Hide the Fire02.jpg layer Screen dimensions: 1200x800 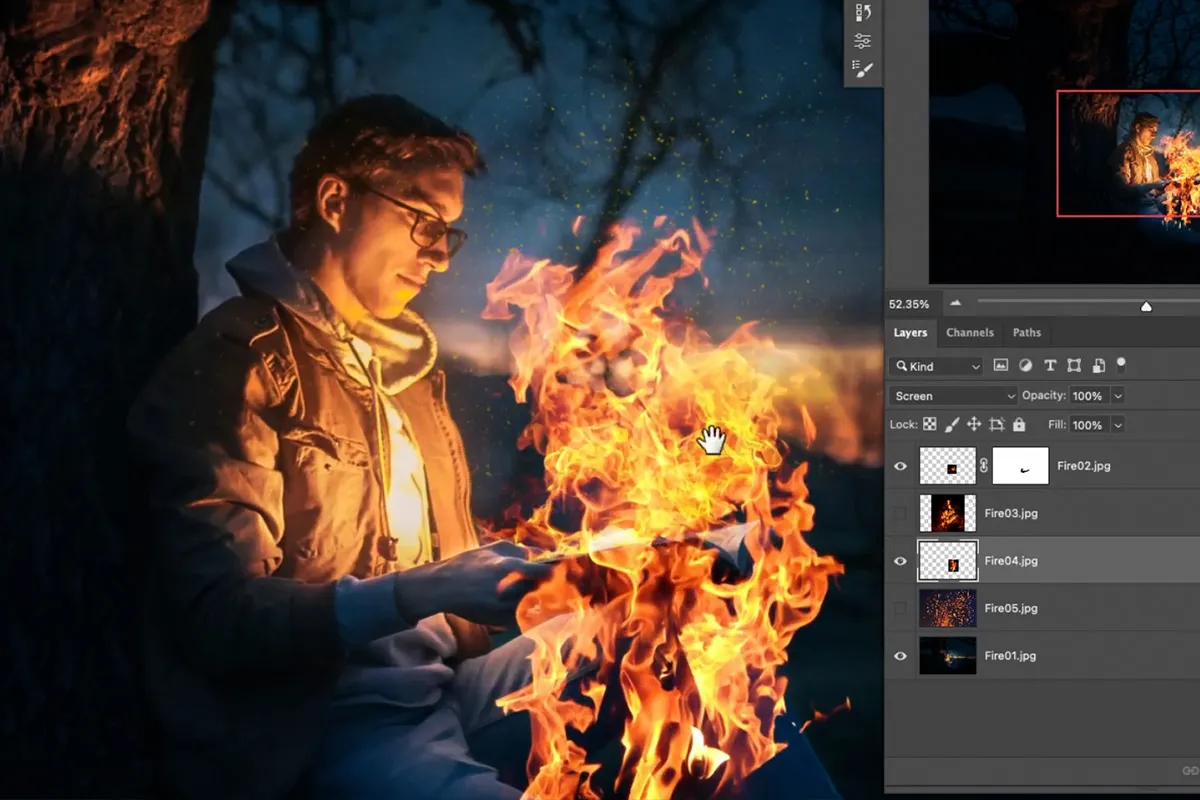tap(899, 465)
